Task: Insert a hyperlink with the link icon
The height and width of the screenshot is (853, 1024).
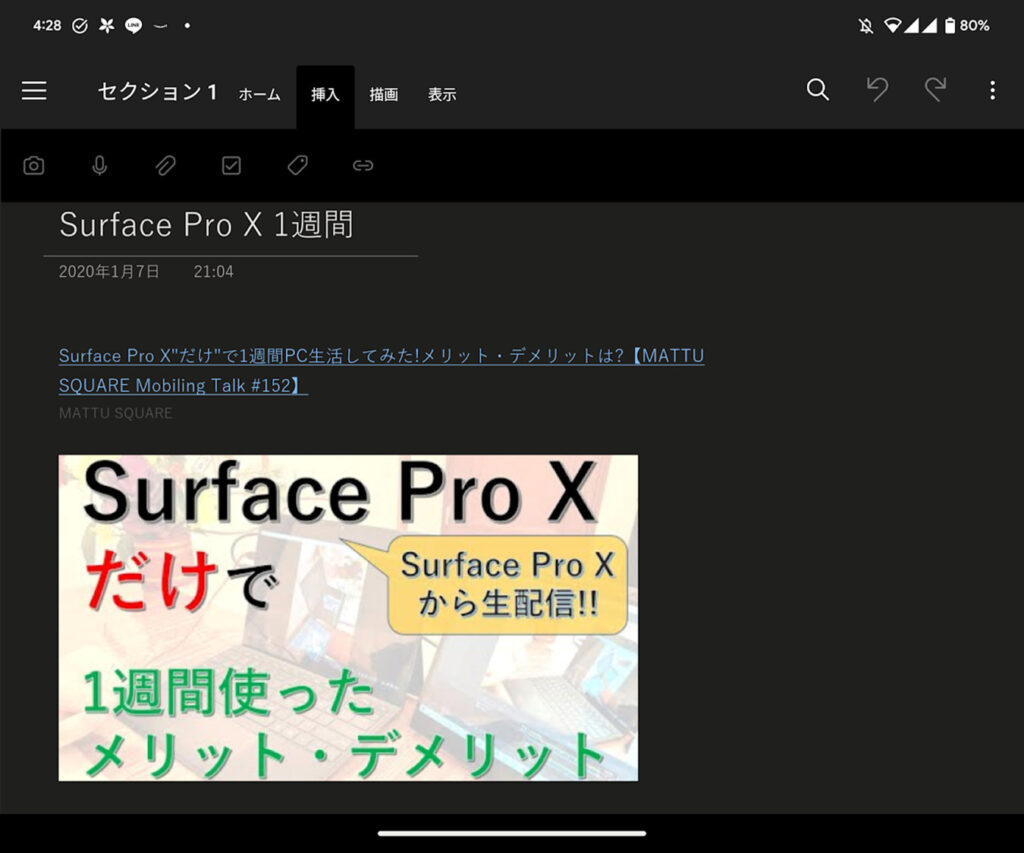Action: [363, 166]
